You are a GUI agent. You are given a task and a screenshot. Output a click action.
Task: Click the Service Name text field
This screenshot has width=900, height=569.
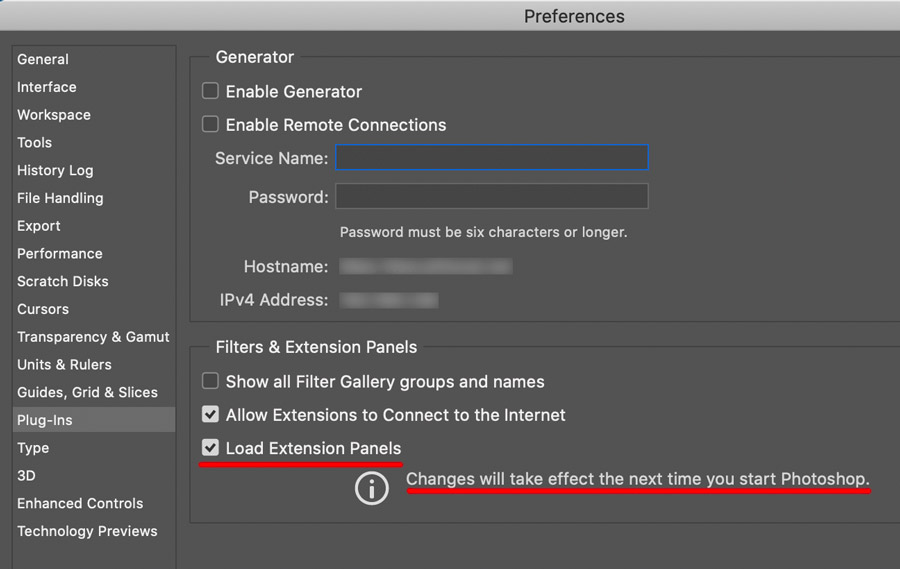492,158
